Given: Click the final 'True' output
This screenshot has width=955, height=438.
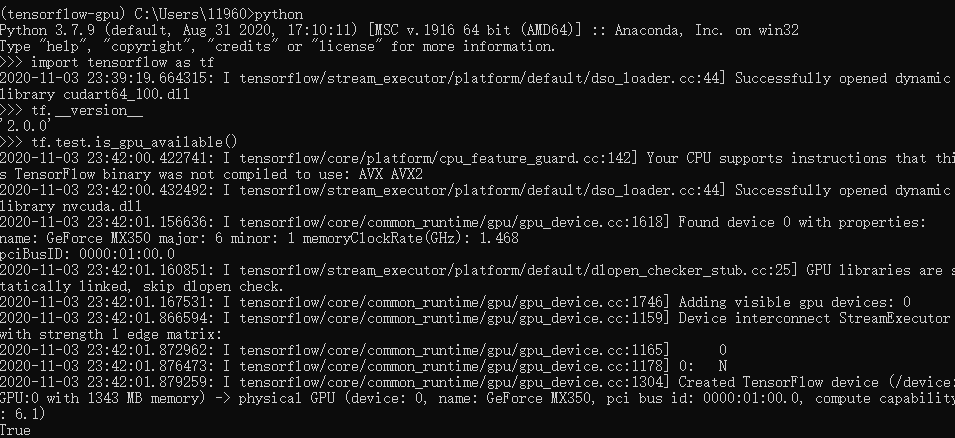Looking at the screenshot, I should pyautogui.click(x=15, y=430).
